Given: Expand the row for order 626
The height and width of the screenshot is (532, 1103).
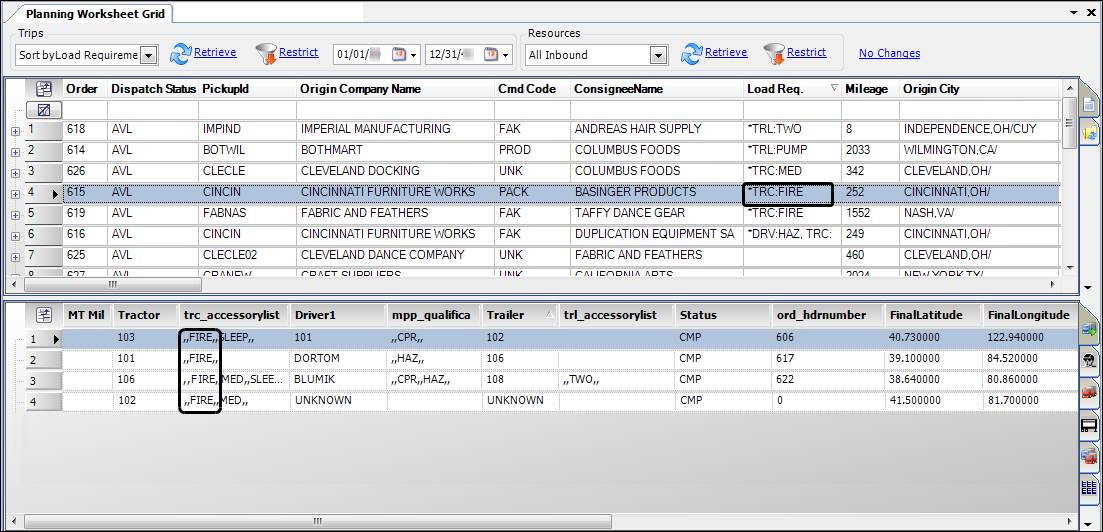Looking at the screenshot, I should pyautogui.click(x=14, y=172).
